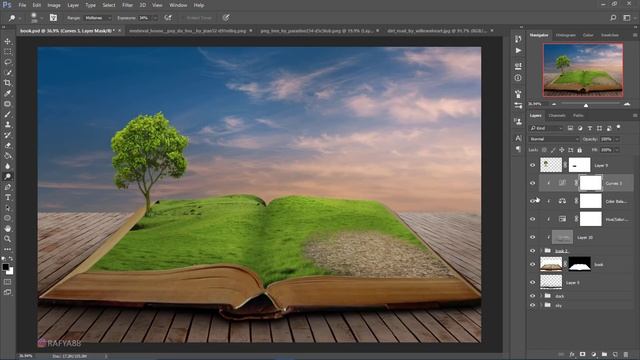Select the Blur tool
Viewport: 640px width, 360px height.
pos(7,166)
